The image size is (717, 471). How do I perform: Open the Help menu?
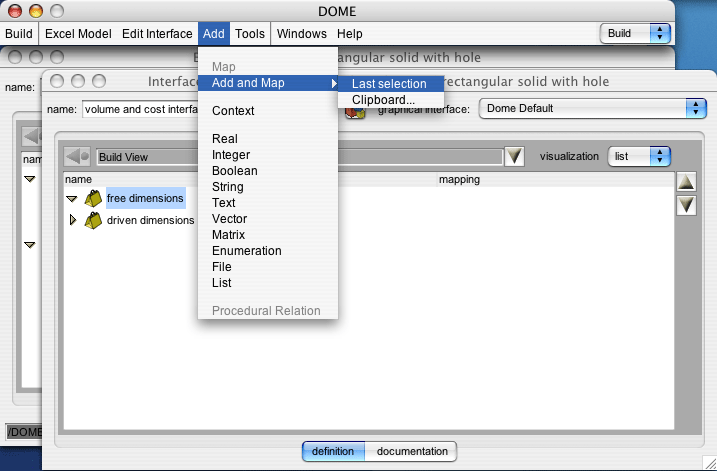[x=350, y=34]
